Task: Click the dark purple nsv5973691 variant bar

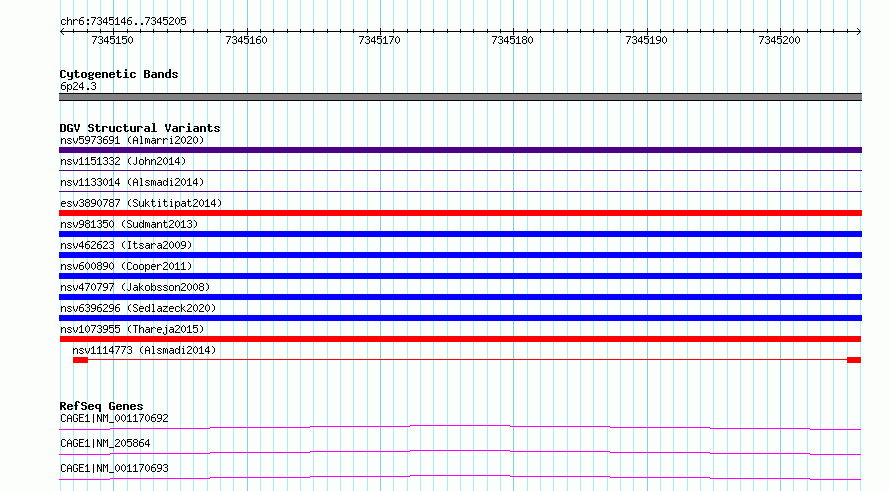Action: pos(460,150)
